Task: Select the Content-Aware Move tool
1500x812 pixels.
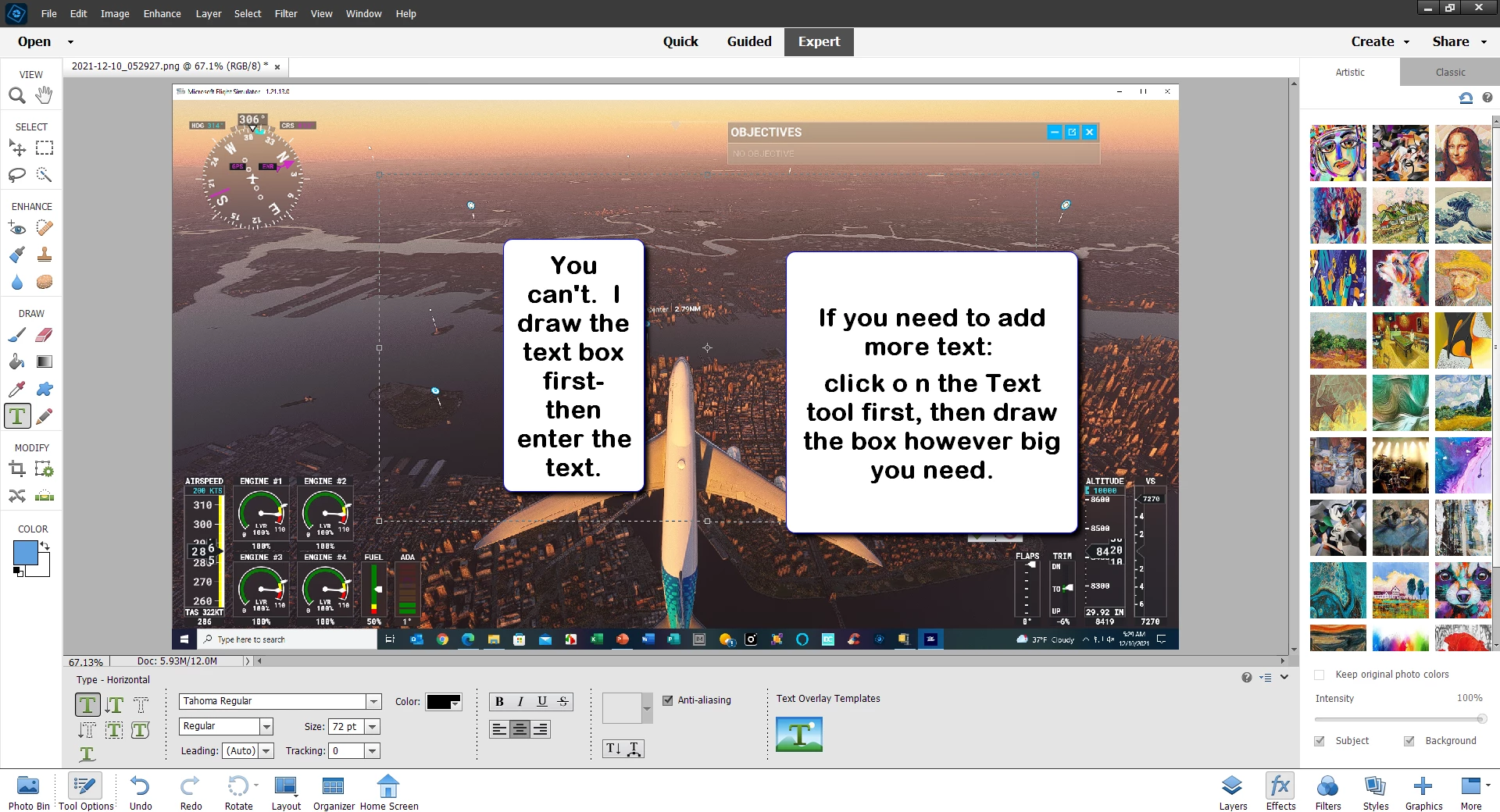Action: (x=17, y=496)
